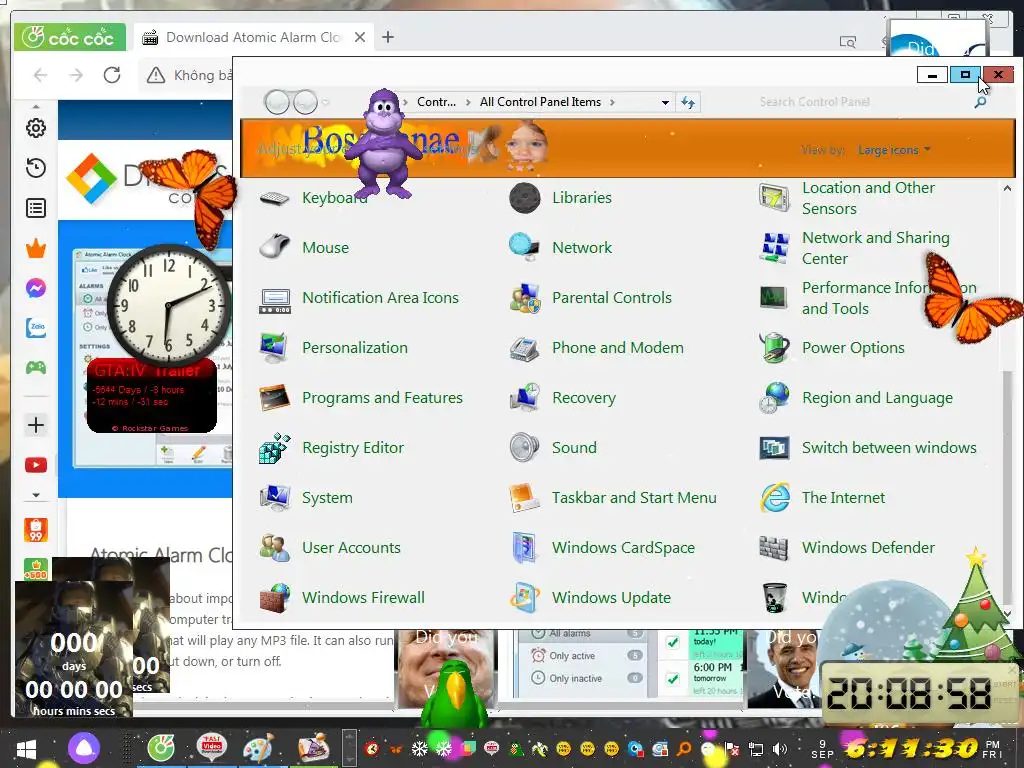Click the Coc Coc logo button
The height and width of the screenshot is (768, 1024).
pyautogui.click(x=69, y=37)
